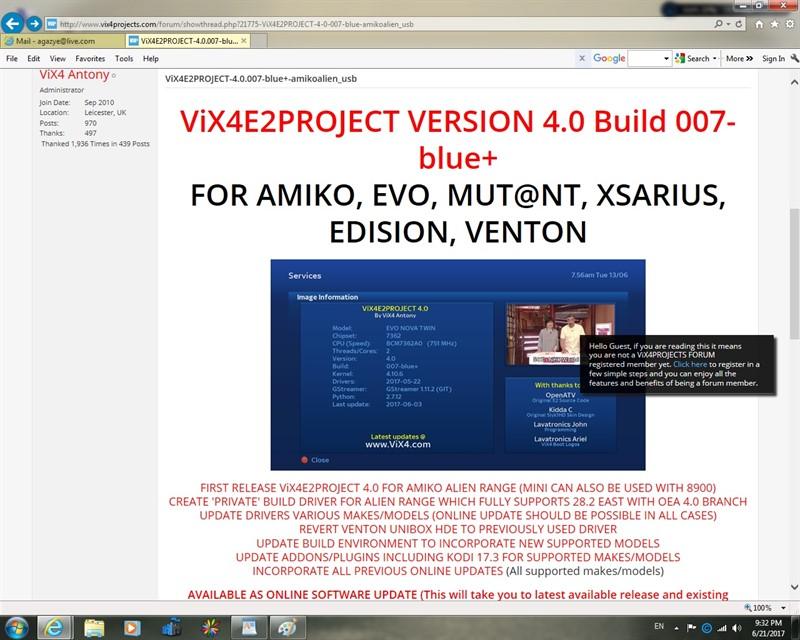The image size is (800, 640).
Task: Open the Favorites menu
Action: pyautogui.click(x=90, y=59)
